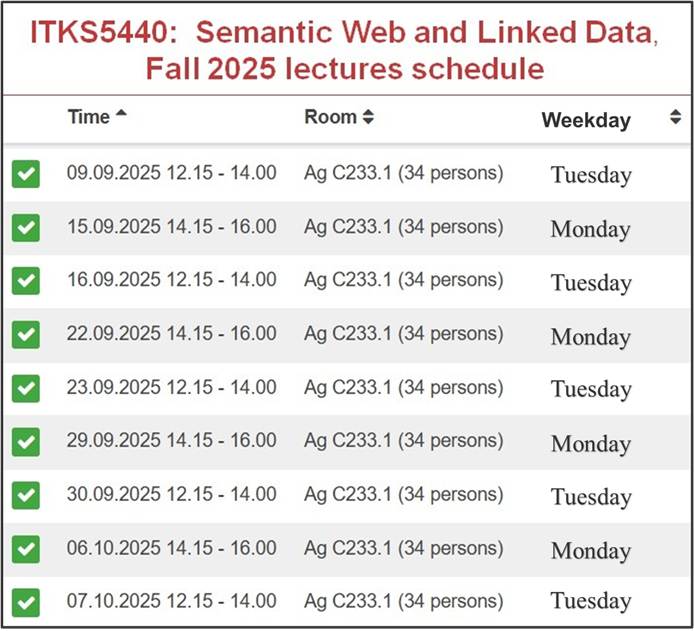Image resolution: width=694 pixels, height=631 pixels.
Task: Click Monday in the 22.09.2025 row
Action: pyautogui.click(x=590, y=337)
